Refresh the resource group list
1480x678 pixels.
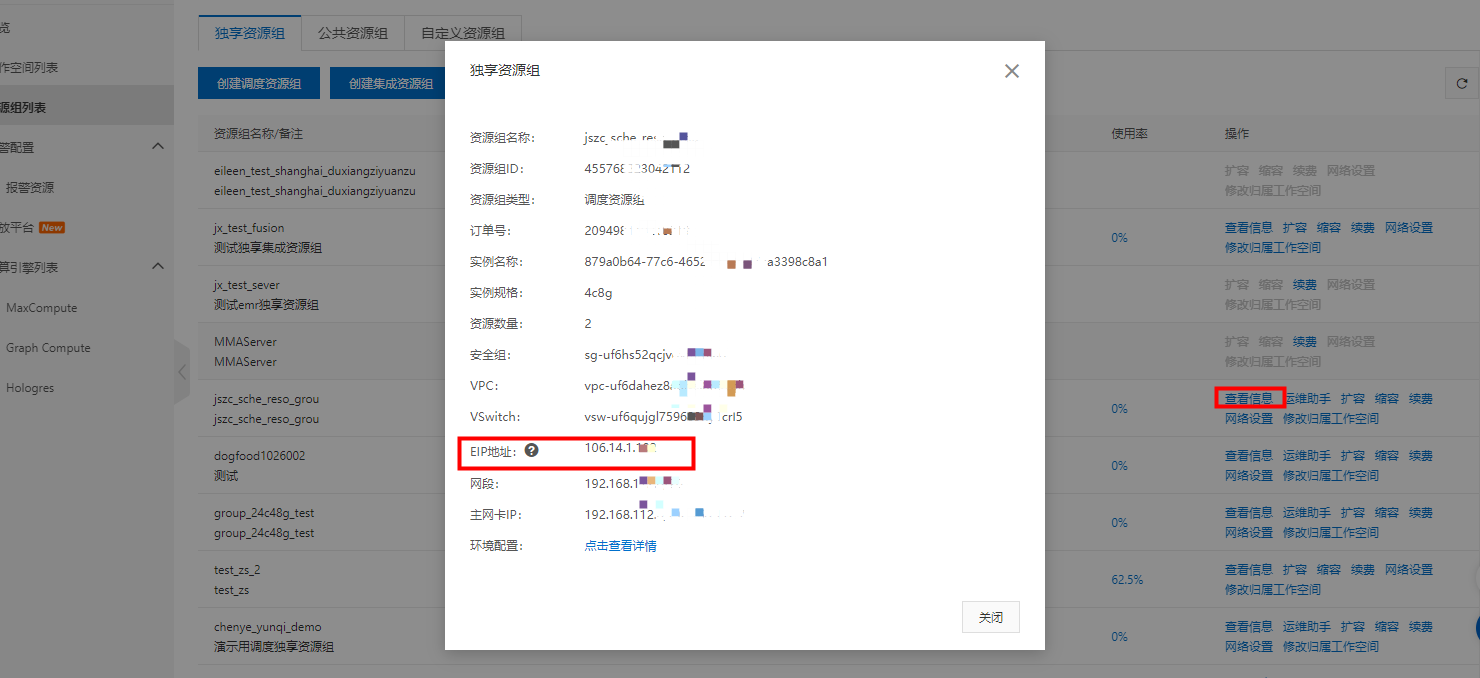click(x=1461, y=84)
